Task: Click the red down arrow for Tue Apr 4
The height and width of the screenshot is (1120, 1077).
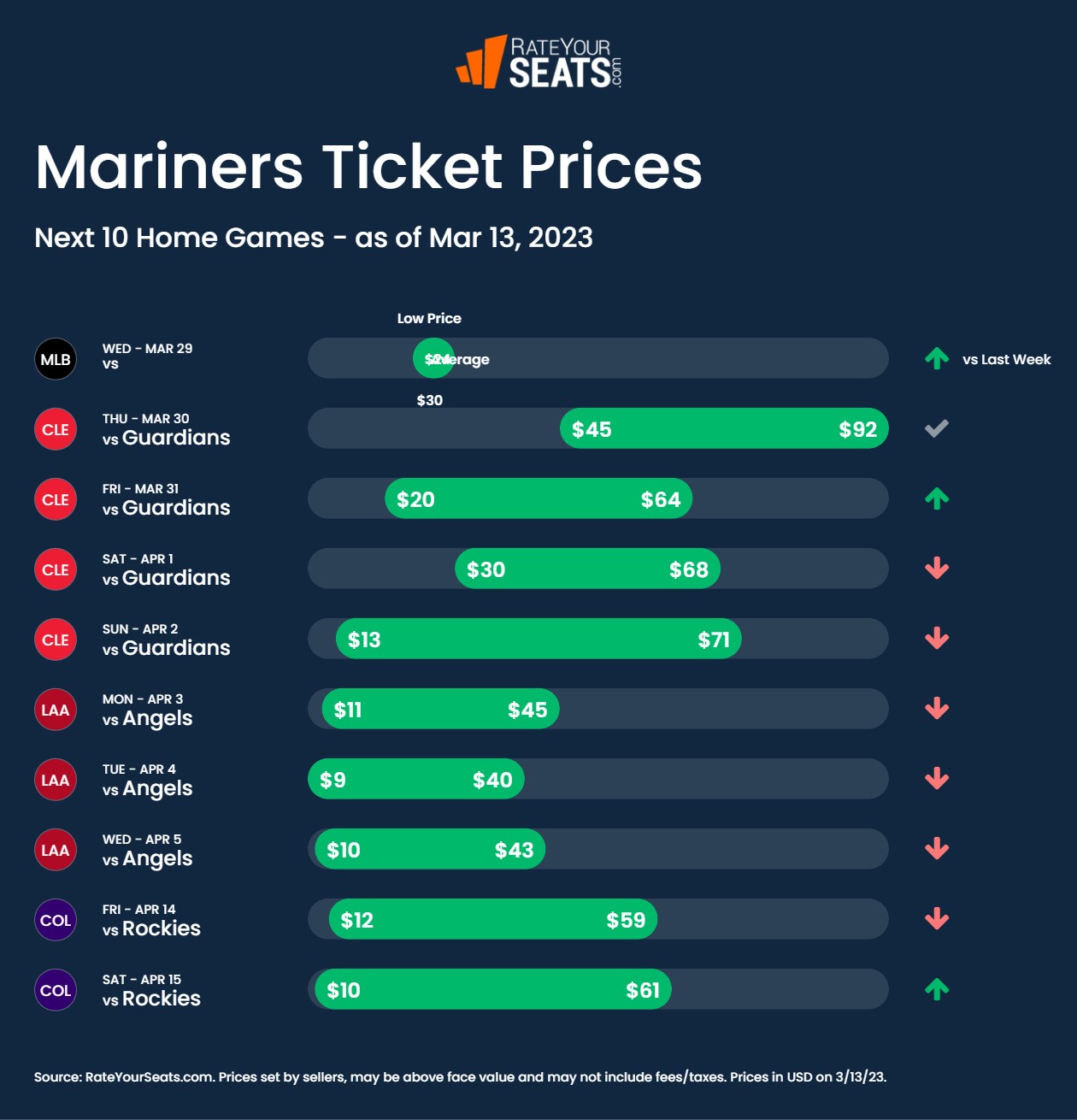Action: pos(937,779)
